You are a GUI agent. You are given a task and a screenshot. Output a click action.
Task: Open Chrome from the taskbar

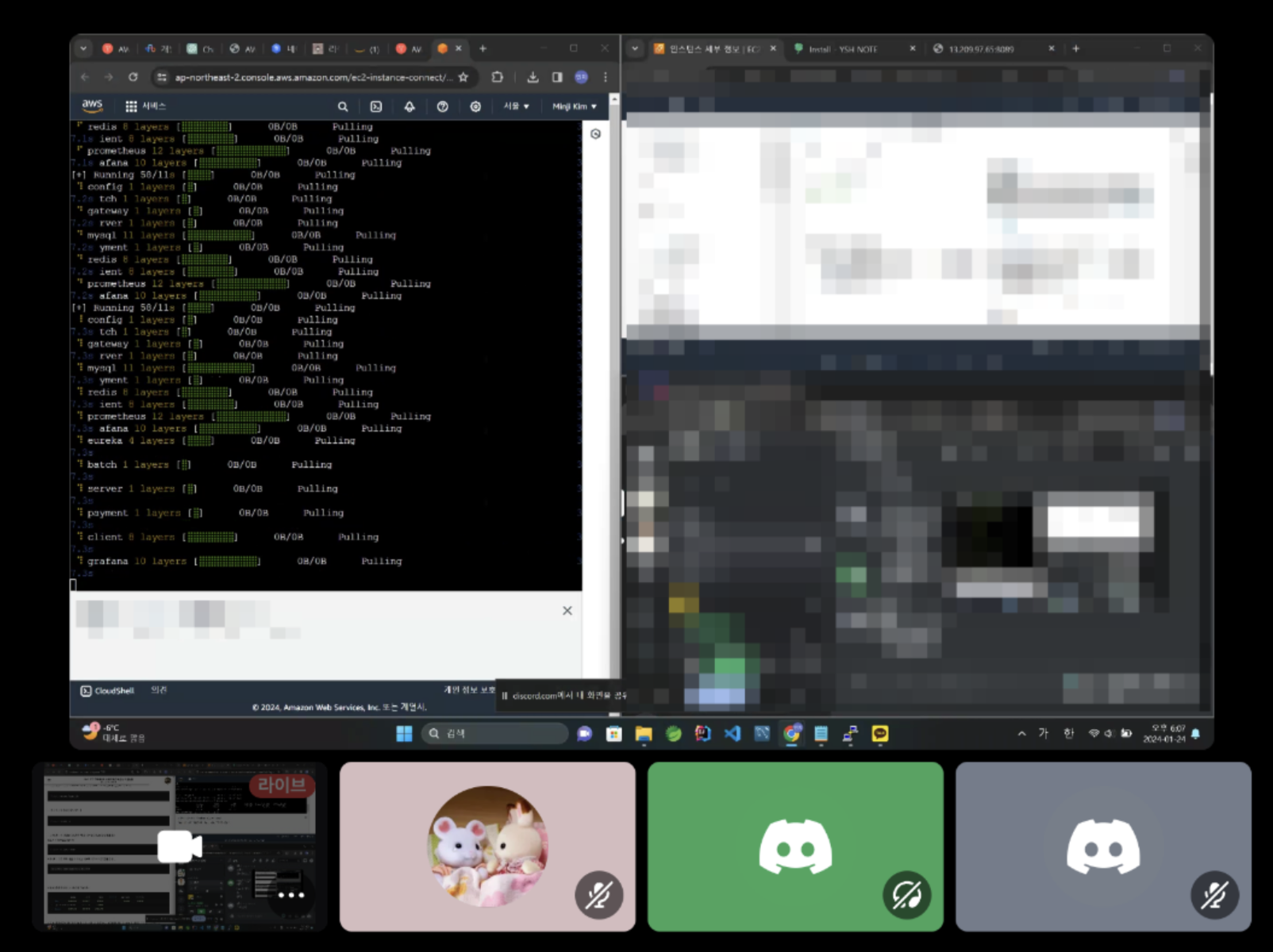point(791,734)
